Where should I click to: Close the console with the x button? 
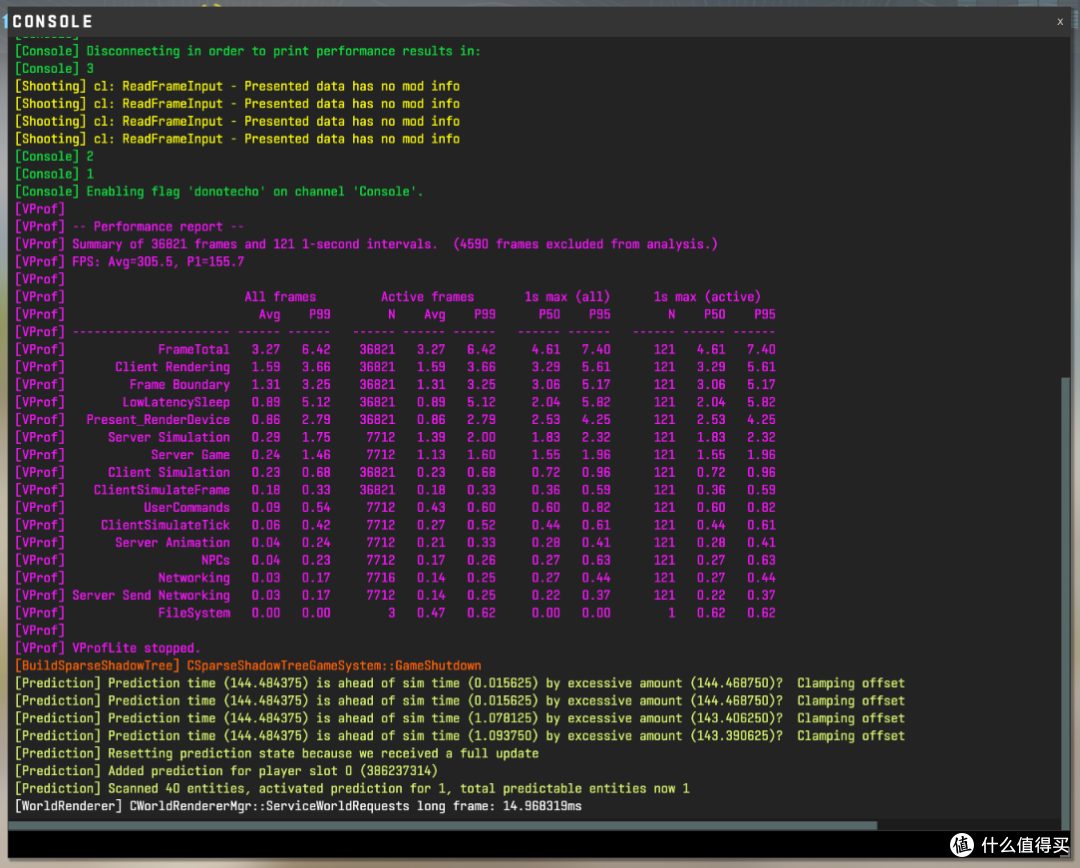tap(1060, 21)
